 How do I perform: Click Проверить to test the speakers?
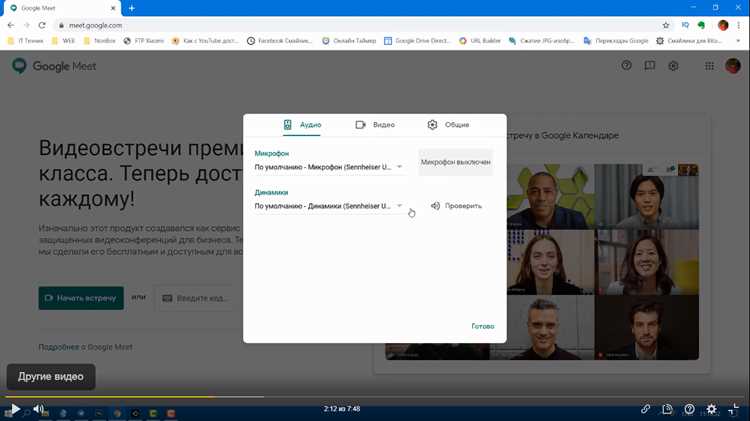click(x=456, y=206)
